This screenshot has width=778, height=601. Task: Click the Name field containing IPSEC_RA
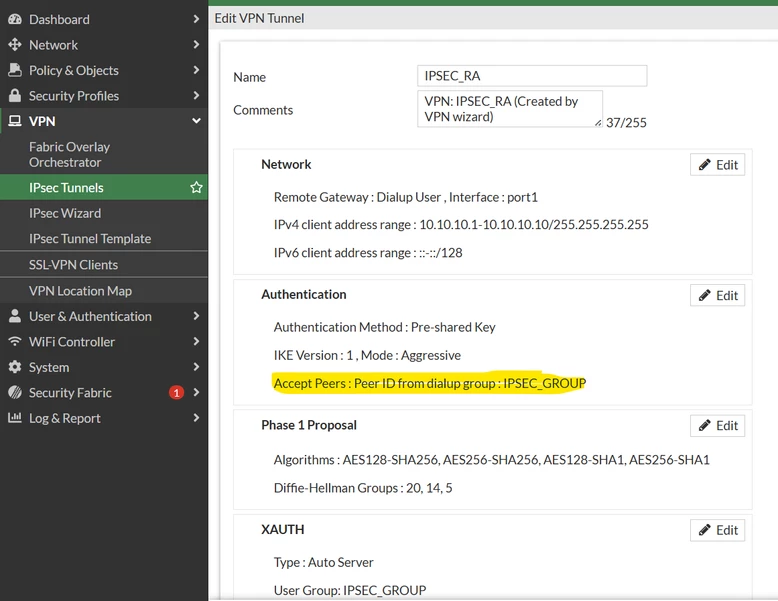click(532, 76)
